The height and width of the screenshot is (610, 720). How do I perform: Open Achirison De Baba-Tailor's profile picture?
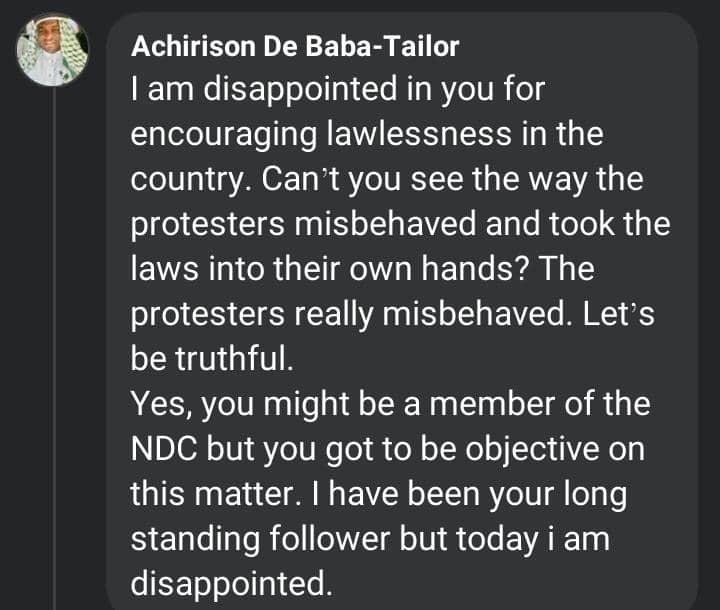(x=52, y=50)
